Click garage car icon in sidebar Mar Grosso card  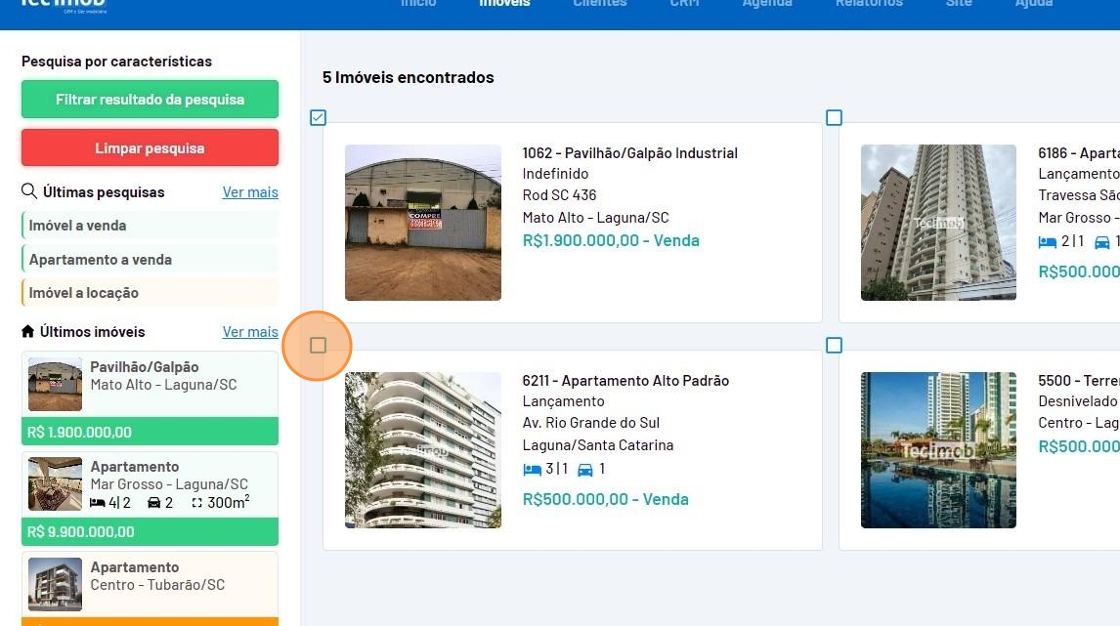154,503
